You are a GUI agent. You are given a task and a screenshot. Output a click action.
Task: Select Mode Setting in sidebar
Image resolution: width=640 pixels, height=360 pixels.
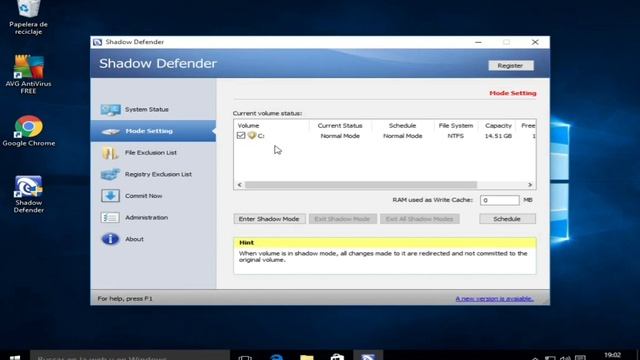[153, 131]
